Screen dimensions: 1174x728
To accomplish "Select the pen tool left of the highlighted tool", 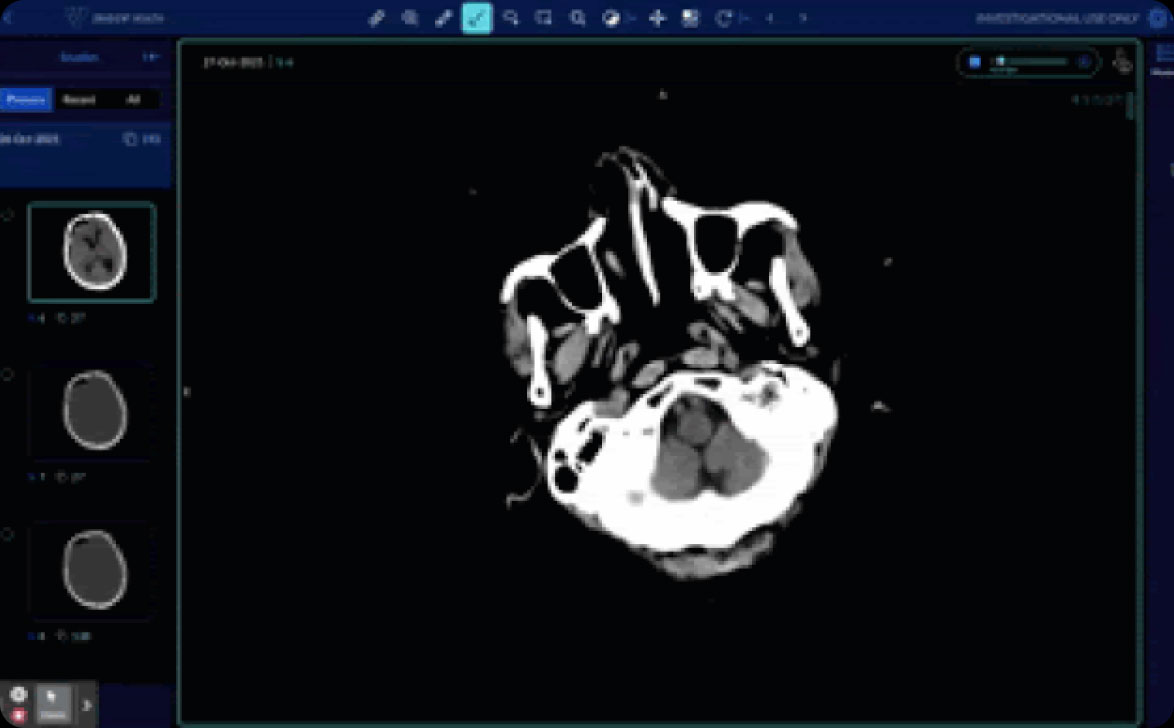I will pyautogui.click(x=443, y=18).
